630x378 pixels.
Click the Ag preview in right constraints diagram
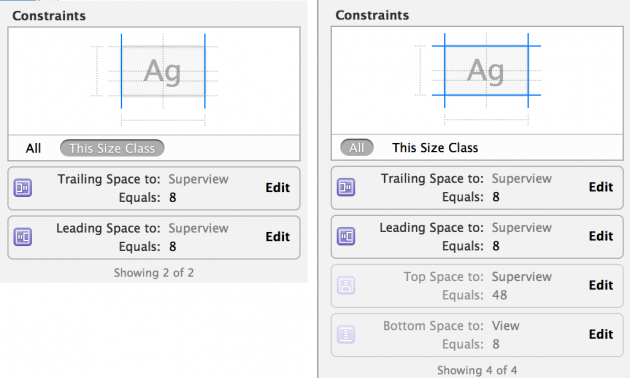485,71
